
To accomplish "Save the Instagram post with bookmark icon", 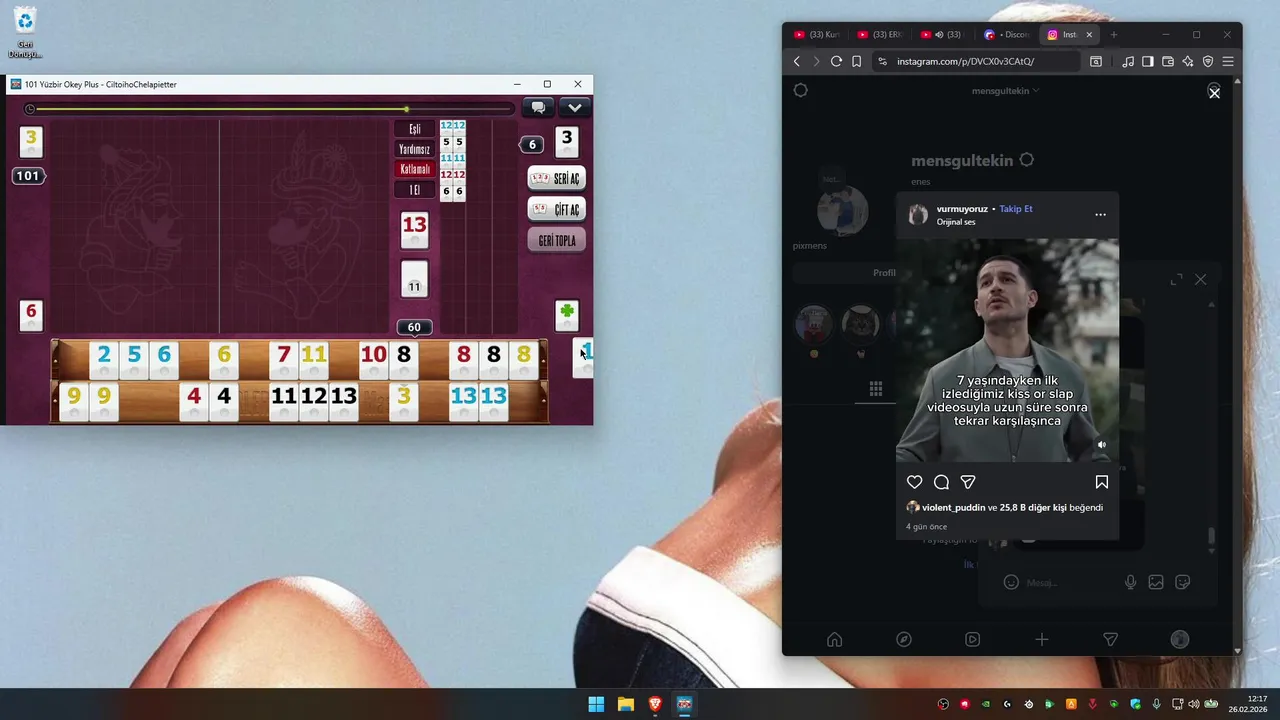I will click(1101, 482).
